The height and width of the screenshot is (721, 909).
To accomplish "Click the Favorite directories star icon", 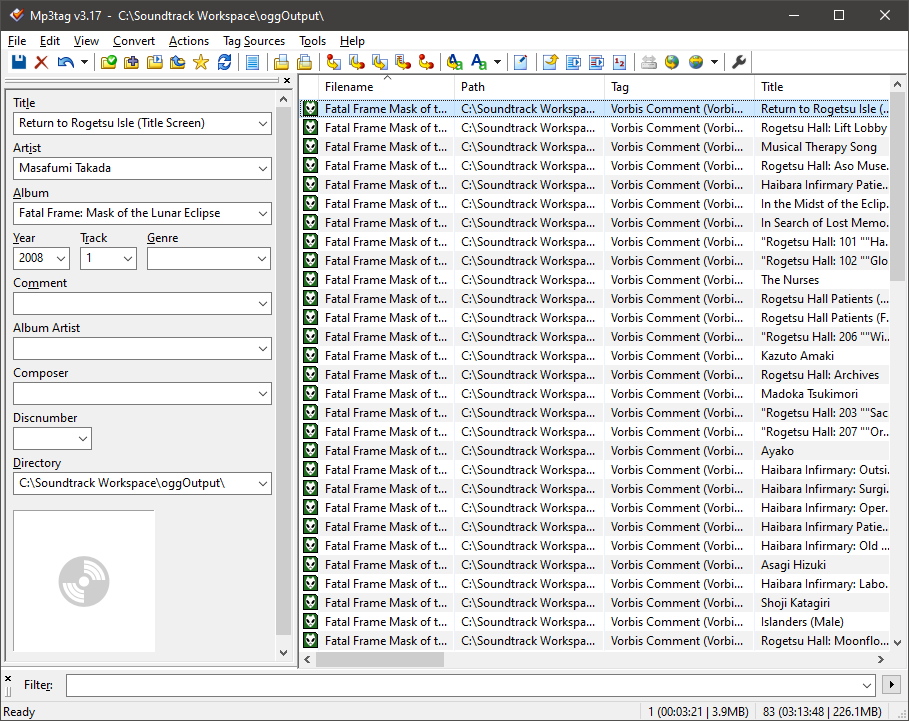I will tap(201, 62).
